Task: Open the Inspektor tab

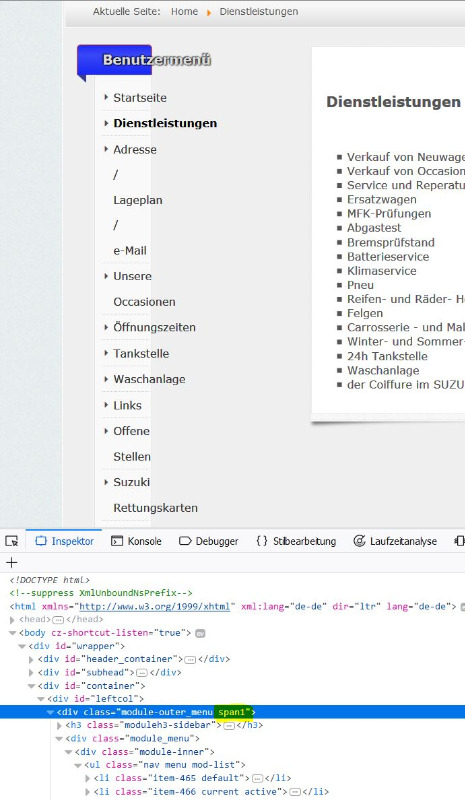Action: [x=64, y=541]
